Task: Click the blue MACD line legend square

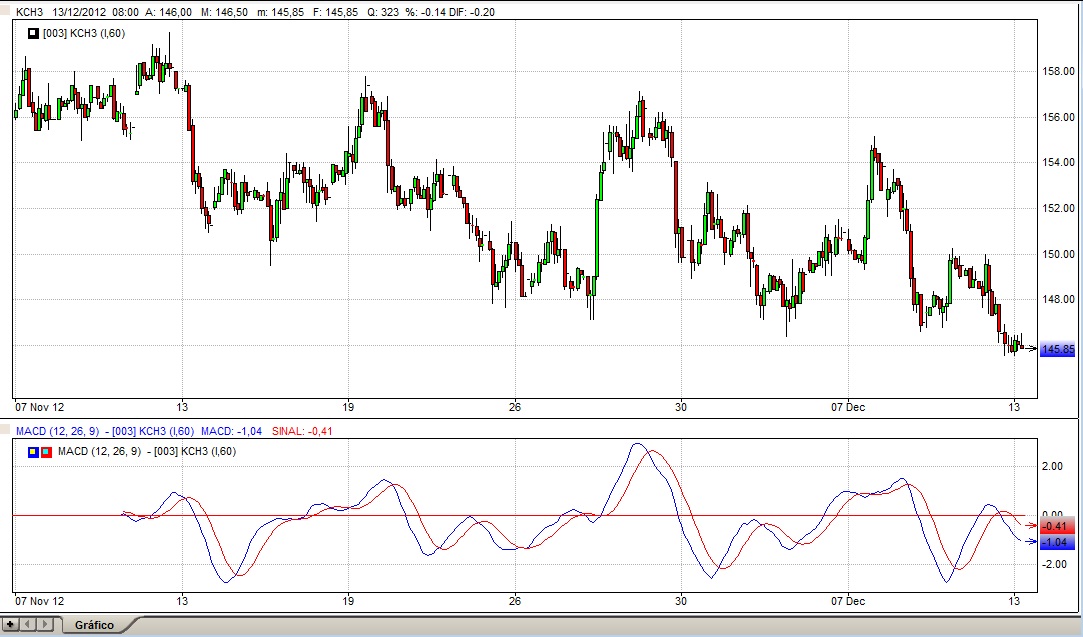Action: 34,452
